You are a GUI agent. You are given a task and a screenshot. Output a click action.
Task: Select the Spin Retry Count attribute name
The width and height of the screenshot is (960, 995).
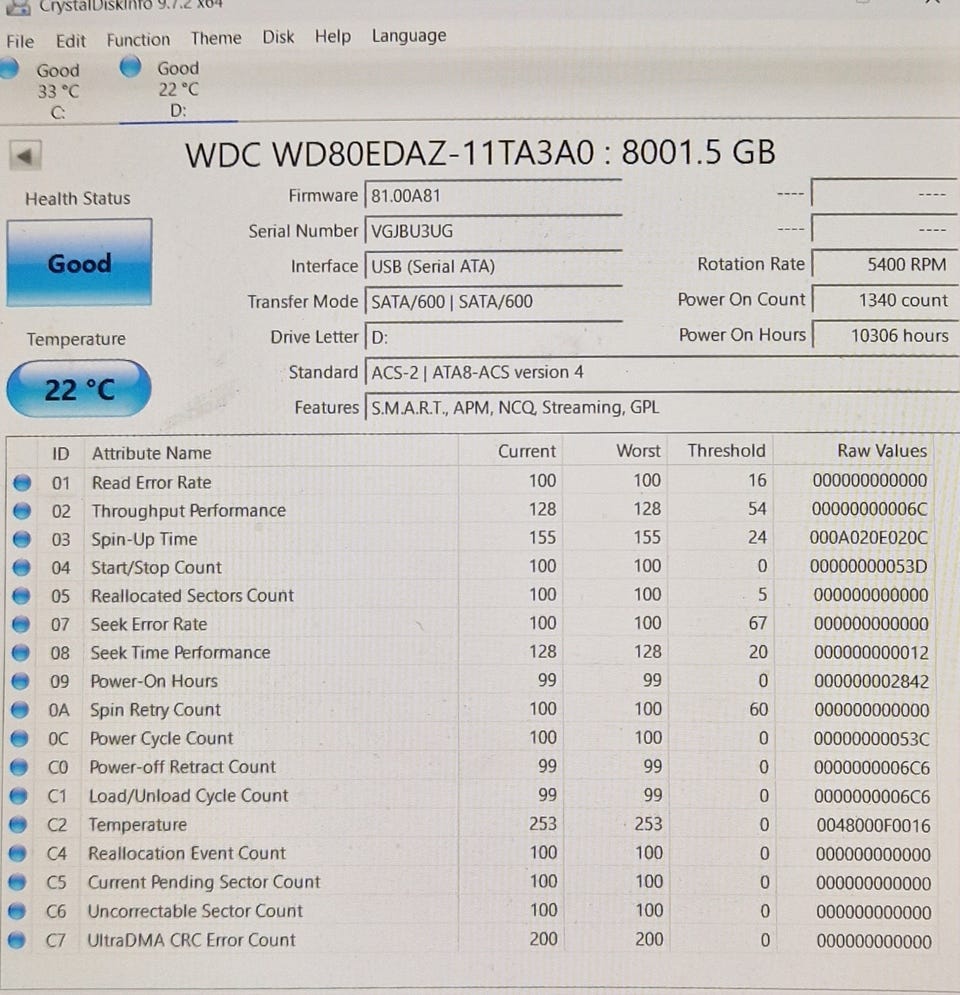(x=155, y=709)
